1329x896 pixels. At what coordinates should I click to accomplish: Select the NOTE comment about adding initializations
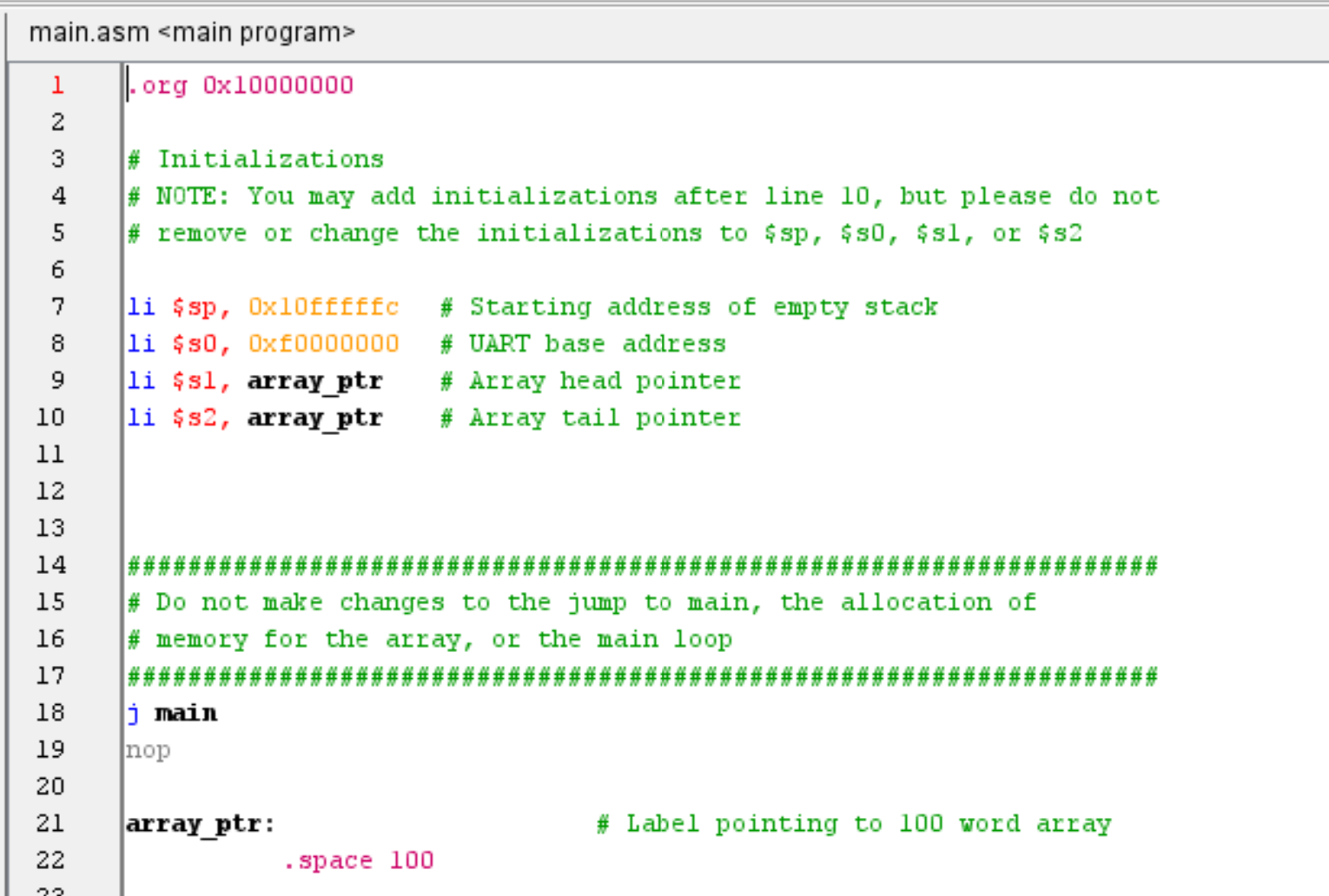point(643,195)
